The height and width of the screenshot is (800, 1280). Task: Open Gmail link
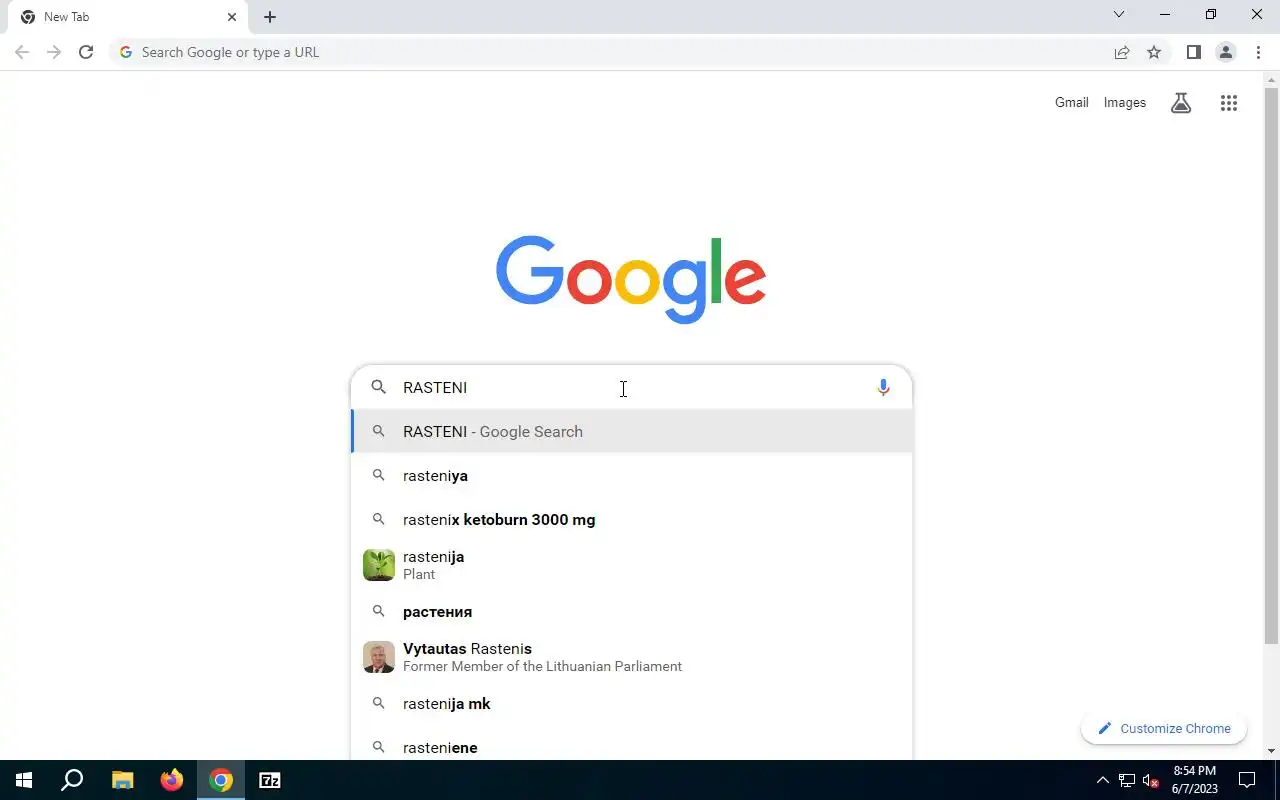(x=1071, y=102)
